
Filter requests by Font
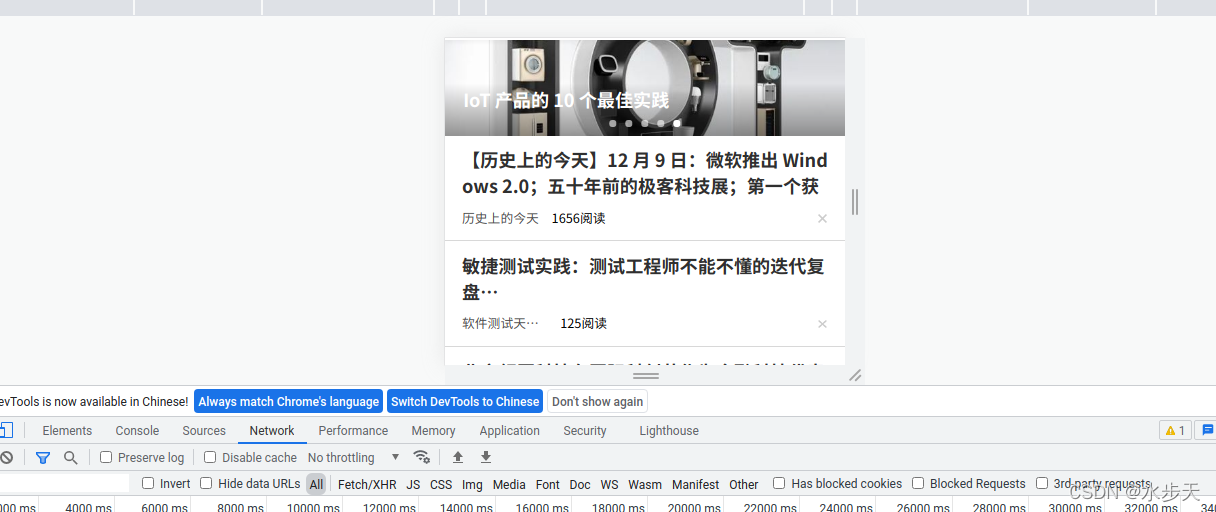(x=548, y=484)
